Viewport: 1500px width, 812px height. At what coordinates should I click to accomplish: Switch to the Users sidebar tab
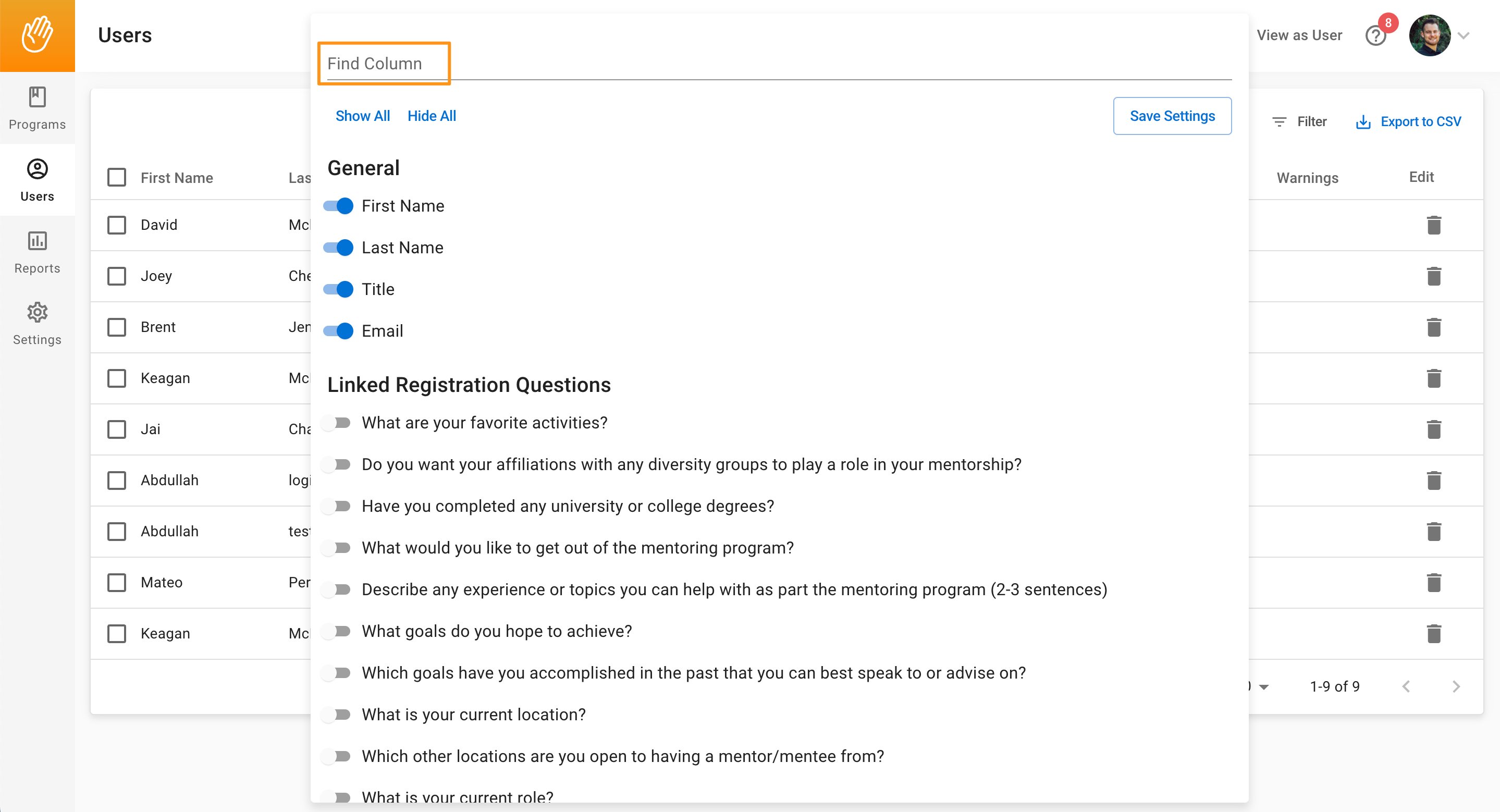pyautogui.click(x=38, y=180)
